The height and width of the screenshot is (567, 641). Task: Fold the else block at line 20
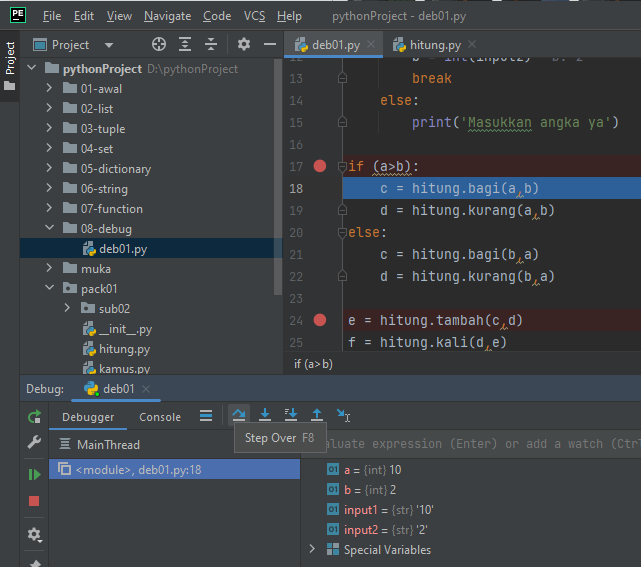342,233
